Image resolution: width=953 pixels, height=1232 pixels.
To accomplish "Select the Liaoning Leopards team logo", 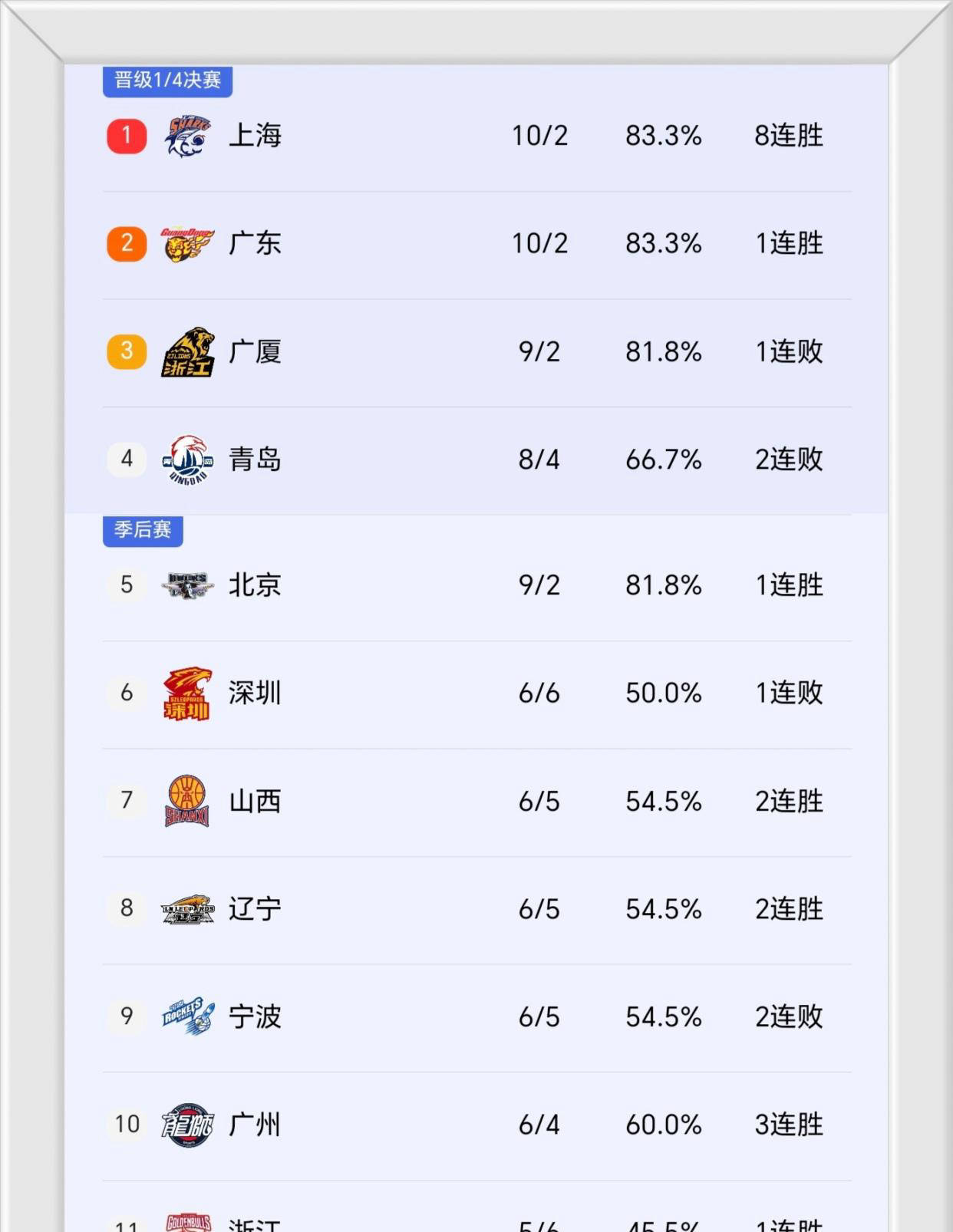I will click(187, 909).
